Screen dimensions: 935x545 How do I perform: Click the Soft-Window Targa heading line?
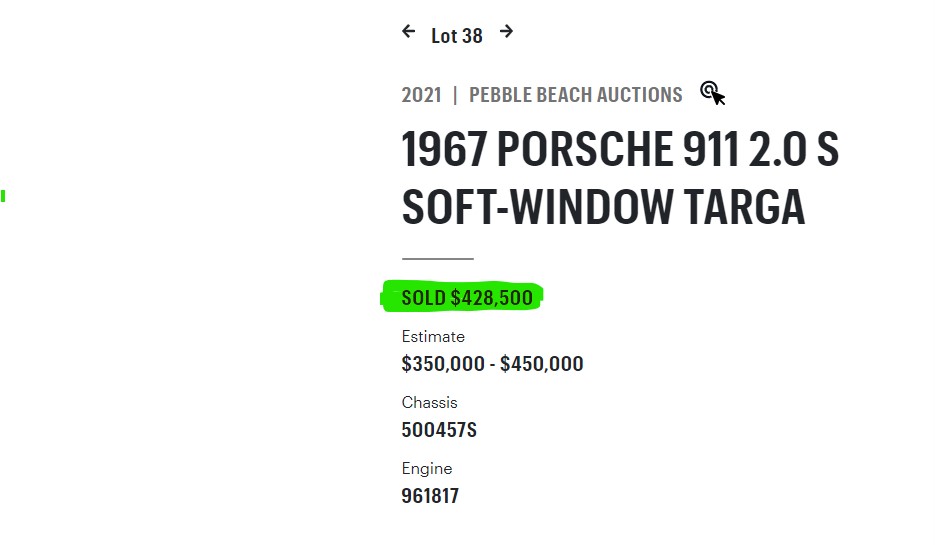pyautogui.click(x=603, y=207)
